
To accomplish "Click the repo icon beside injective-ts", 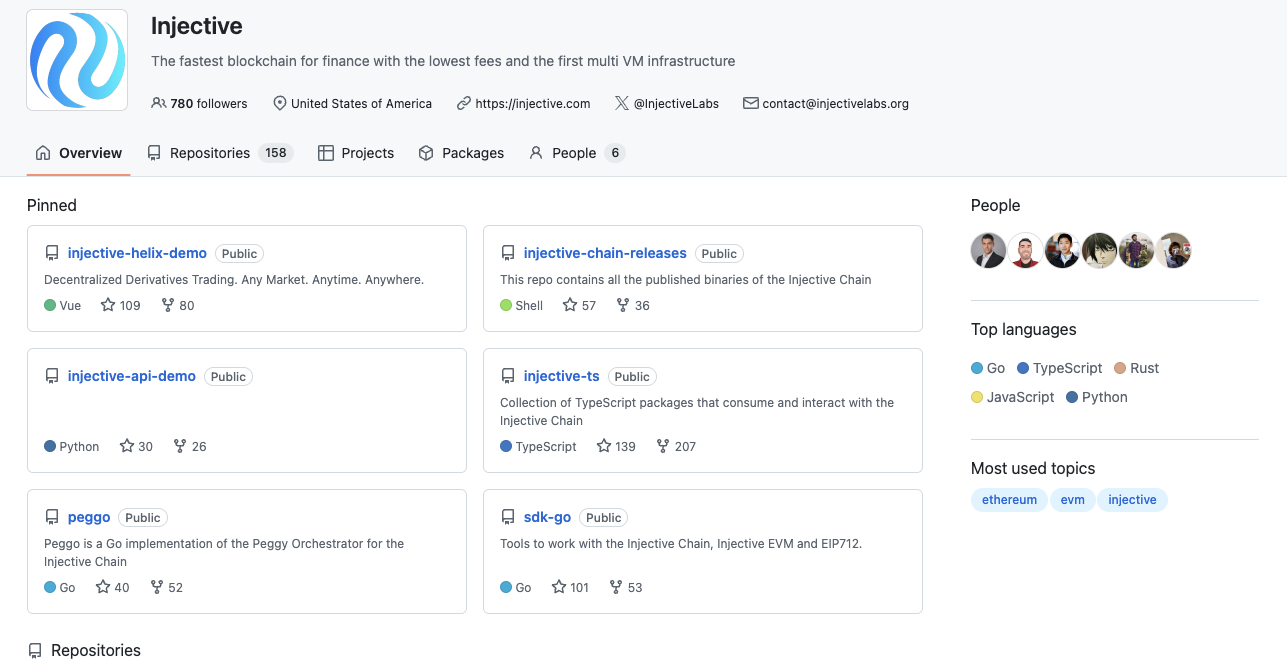I will [508, 376].
